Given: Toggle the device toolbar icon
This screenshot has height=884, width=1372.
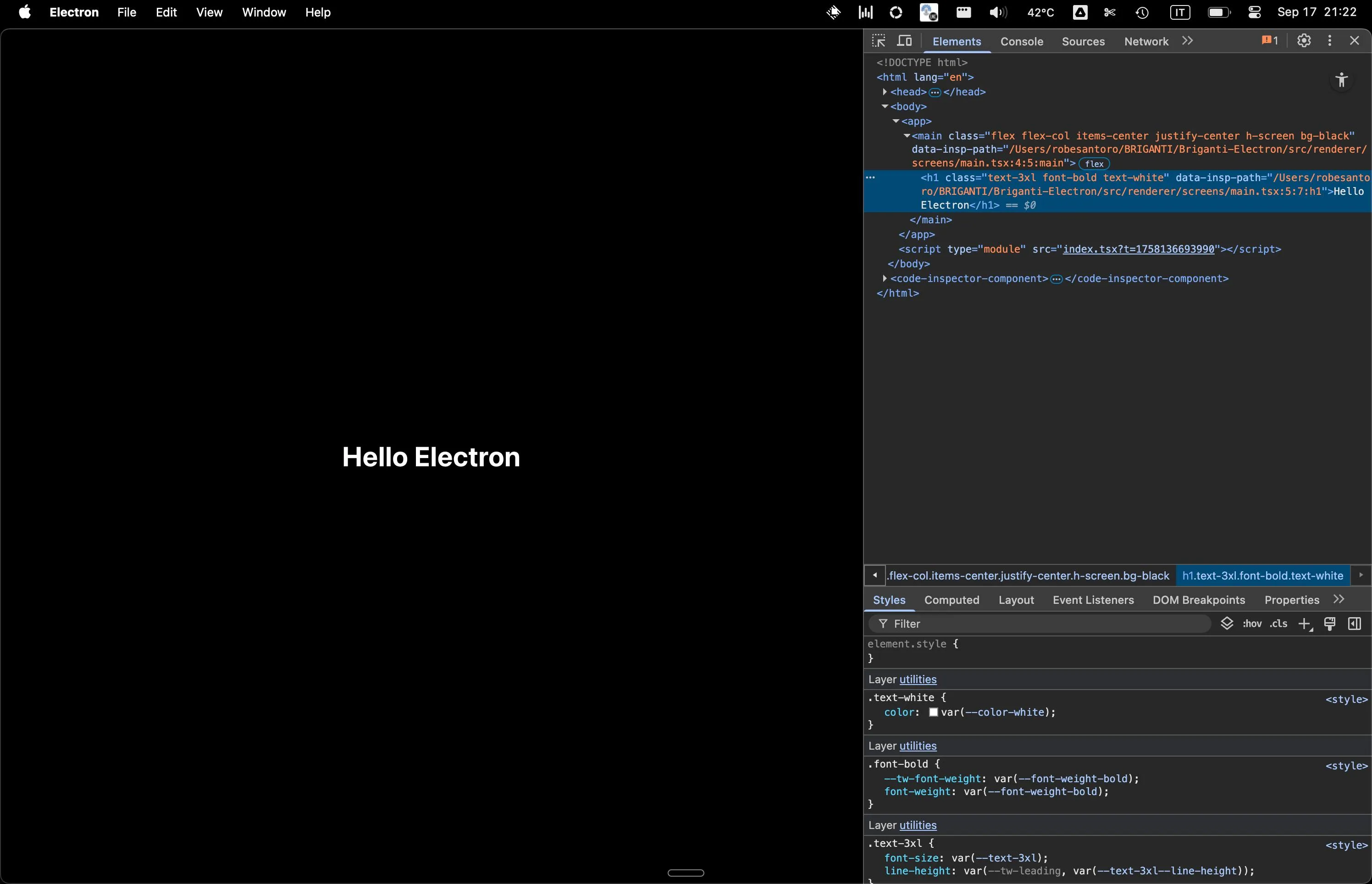Looking at the screenshot, I should click(x=905, y=41).
